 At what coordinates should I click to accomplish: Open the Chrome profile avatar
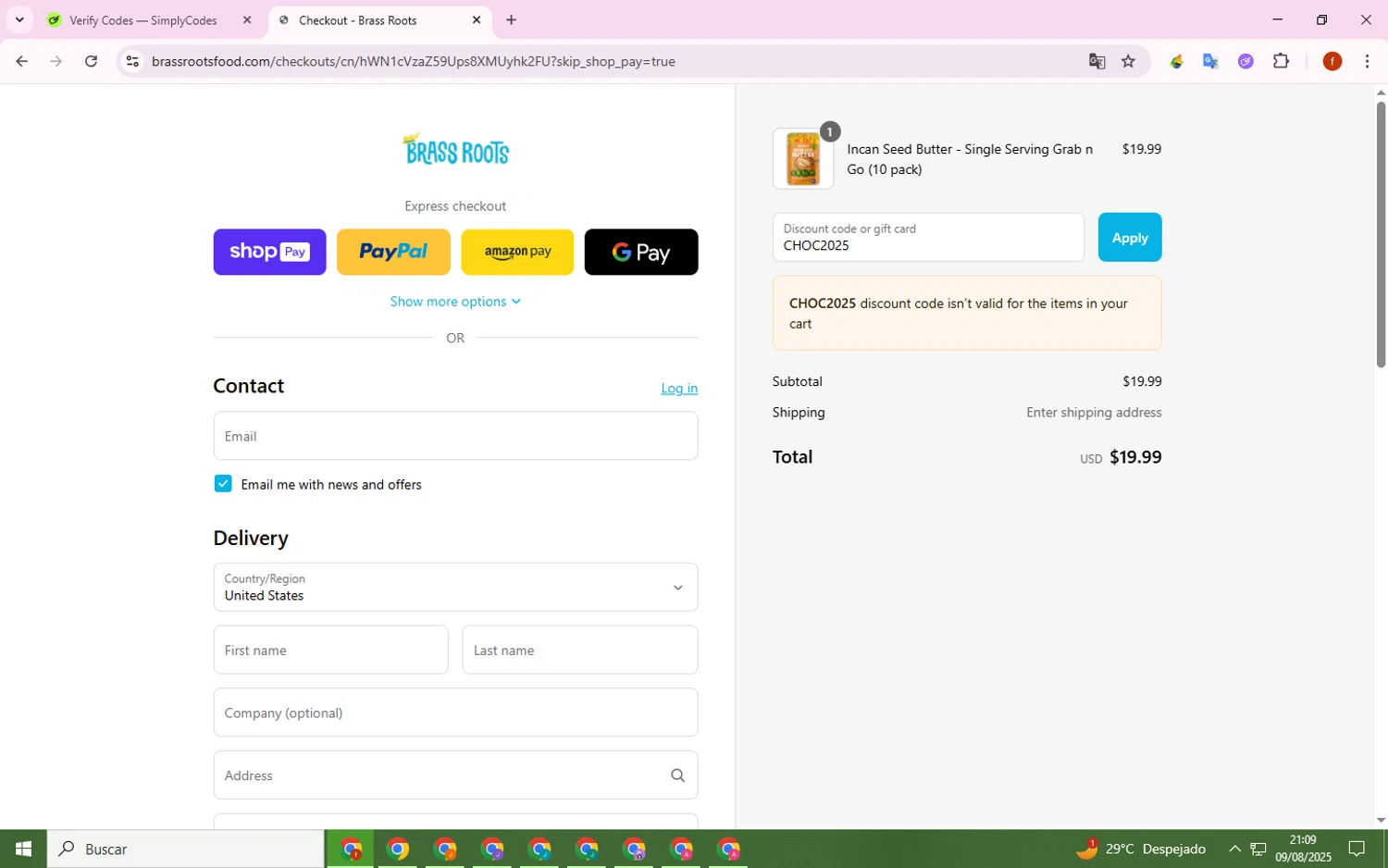point(1332,61)
